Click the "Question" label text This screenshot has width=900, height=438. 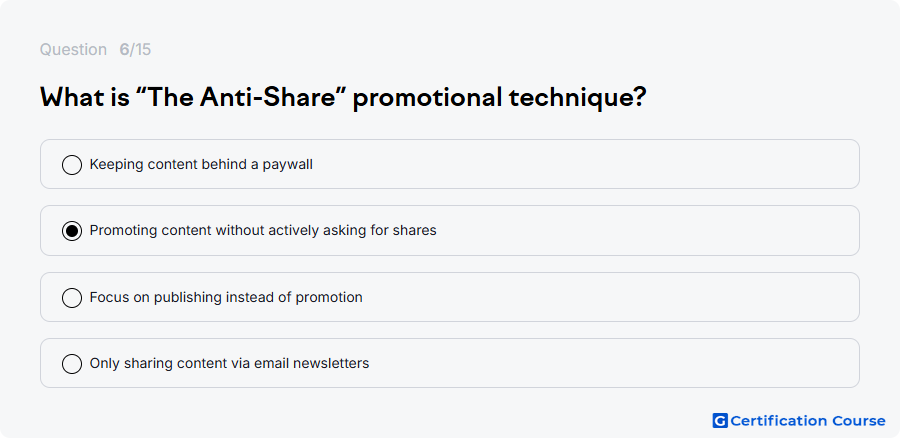(73, 50)
